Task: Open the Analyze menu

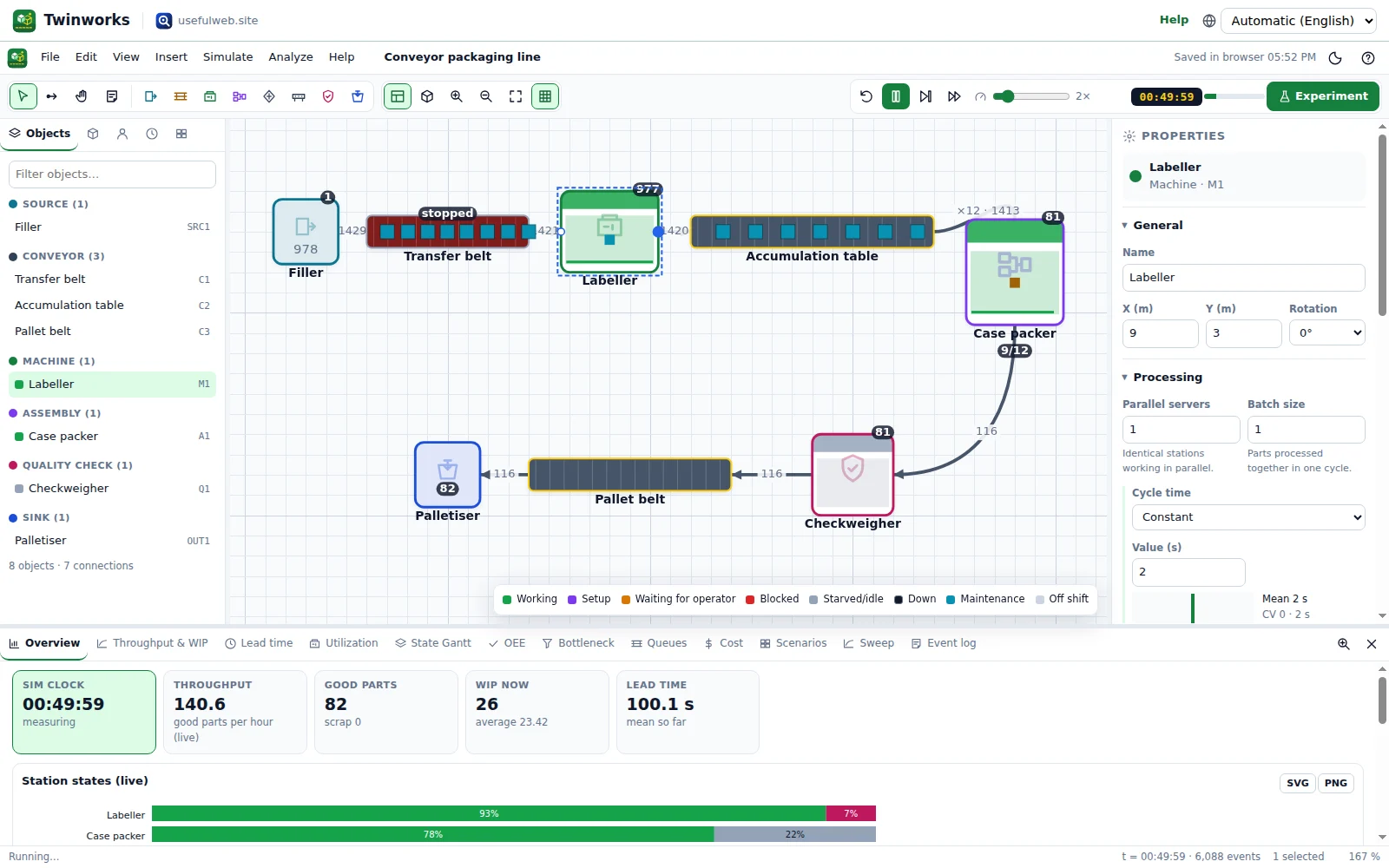Action: [291, 57]
